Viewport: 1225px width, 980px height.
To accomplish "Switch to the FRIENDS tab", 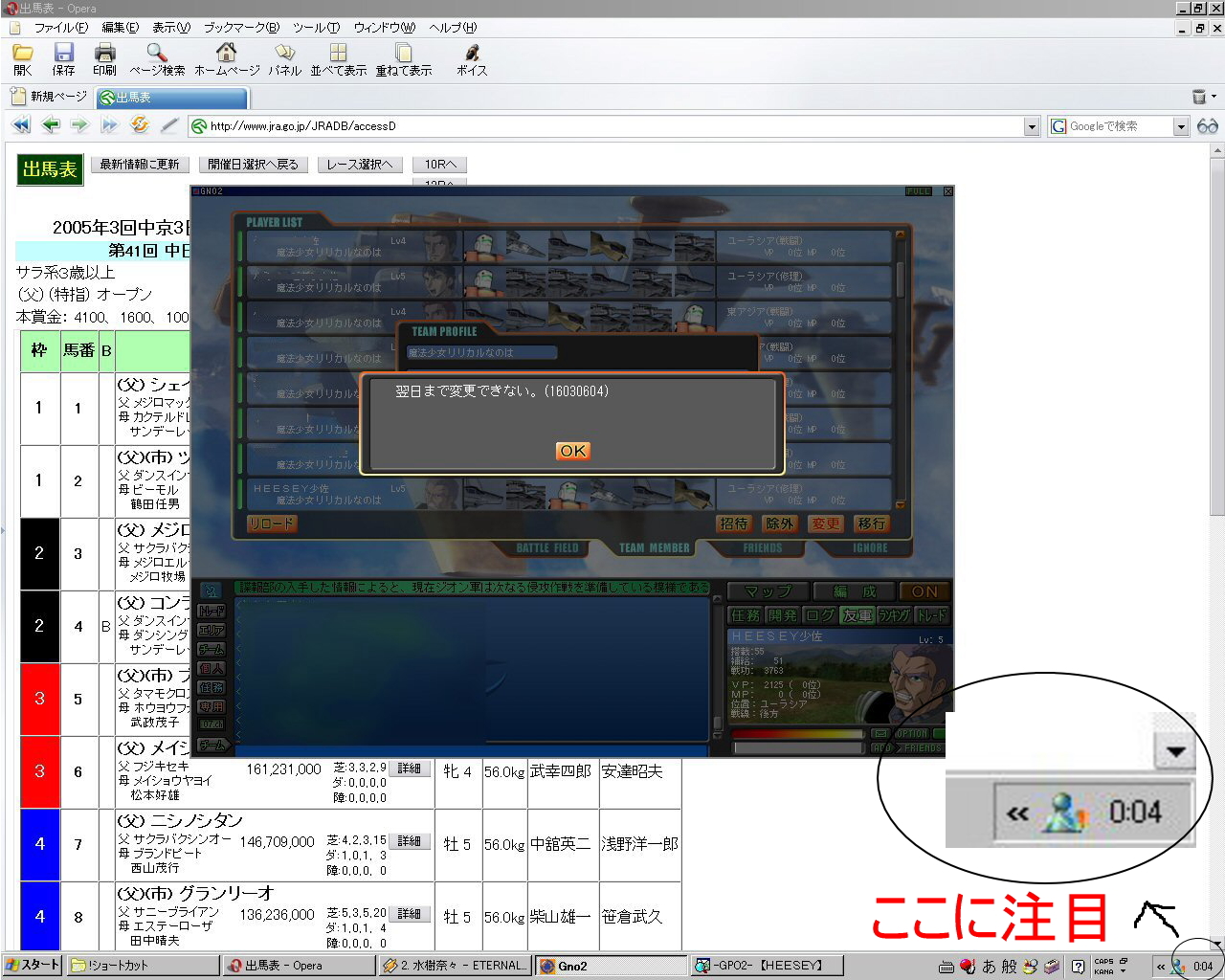I will tap(762, 548).
